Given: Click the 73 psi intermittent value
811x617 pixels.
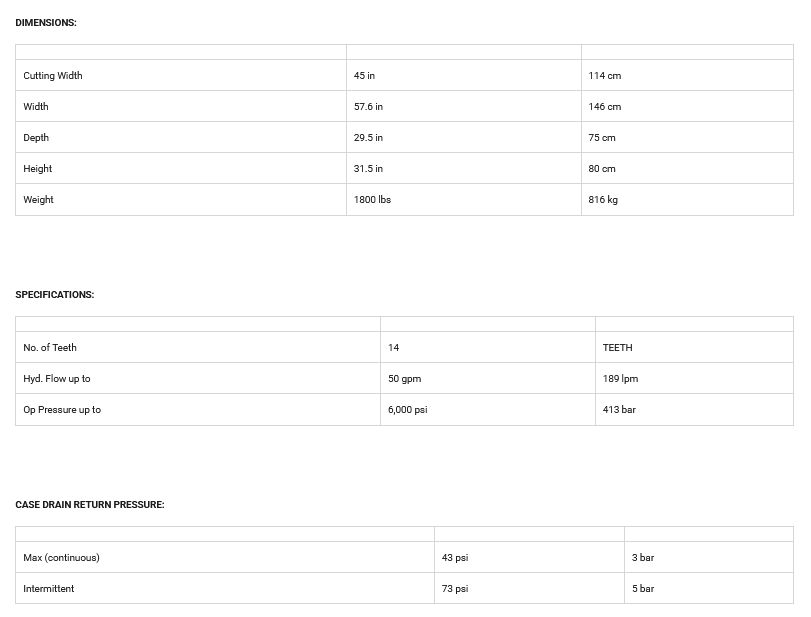Looking at the screenshot, I should (x=455, y=589).
